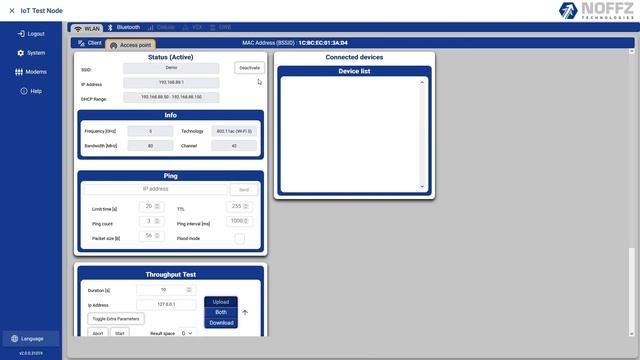This screenshot has width=640, height=360.
Task: Select Download throughput direction
Action: 221,323
